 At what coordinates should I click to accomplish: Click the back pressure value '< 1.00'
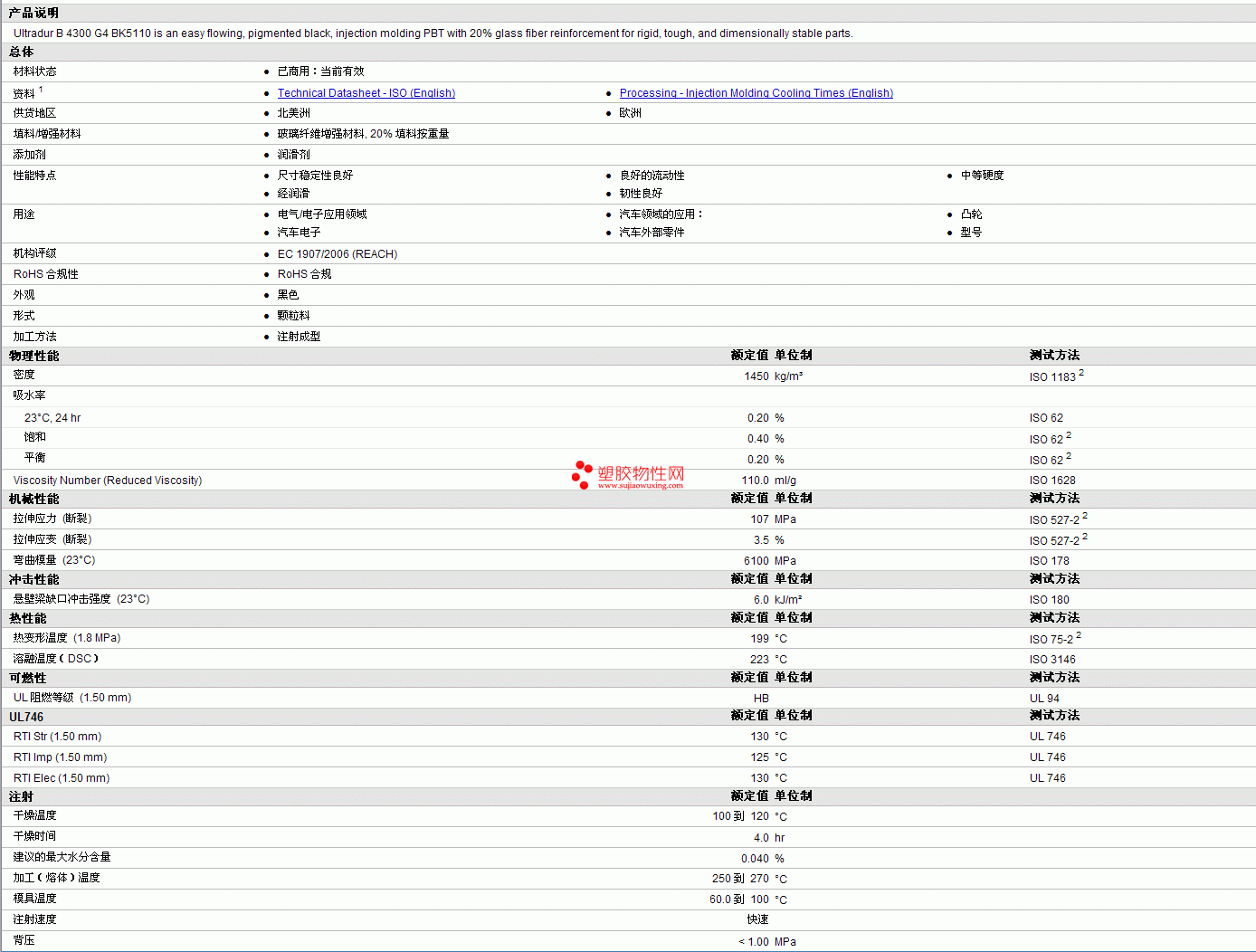pyautogui.click(x=754, y=942)
